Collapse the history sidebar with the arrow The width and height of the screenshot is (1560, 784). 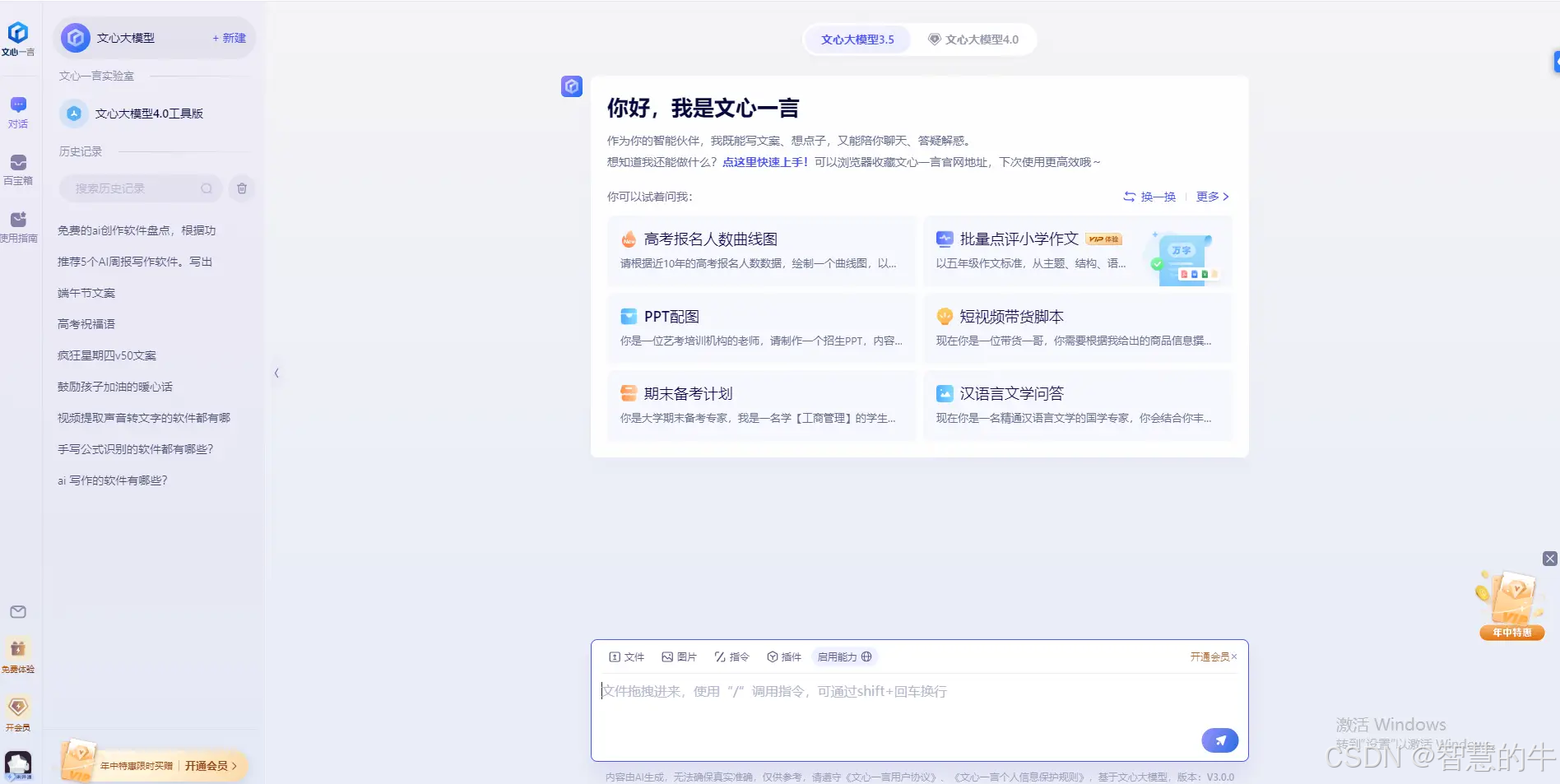276,373
